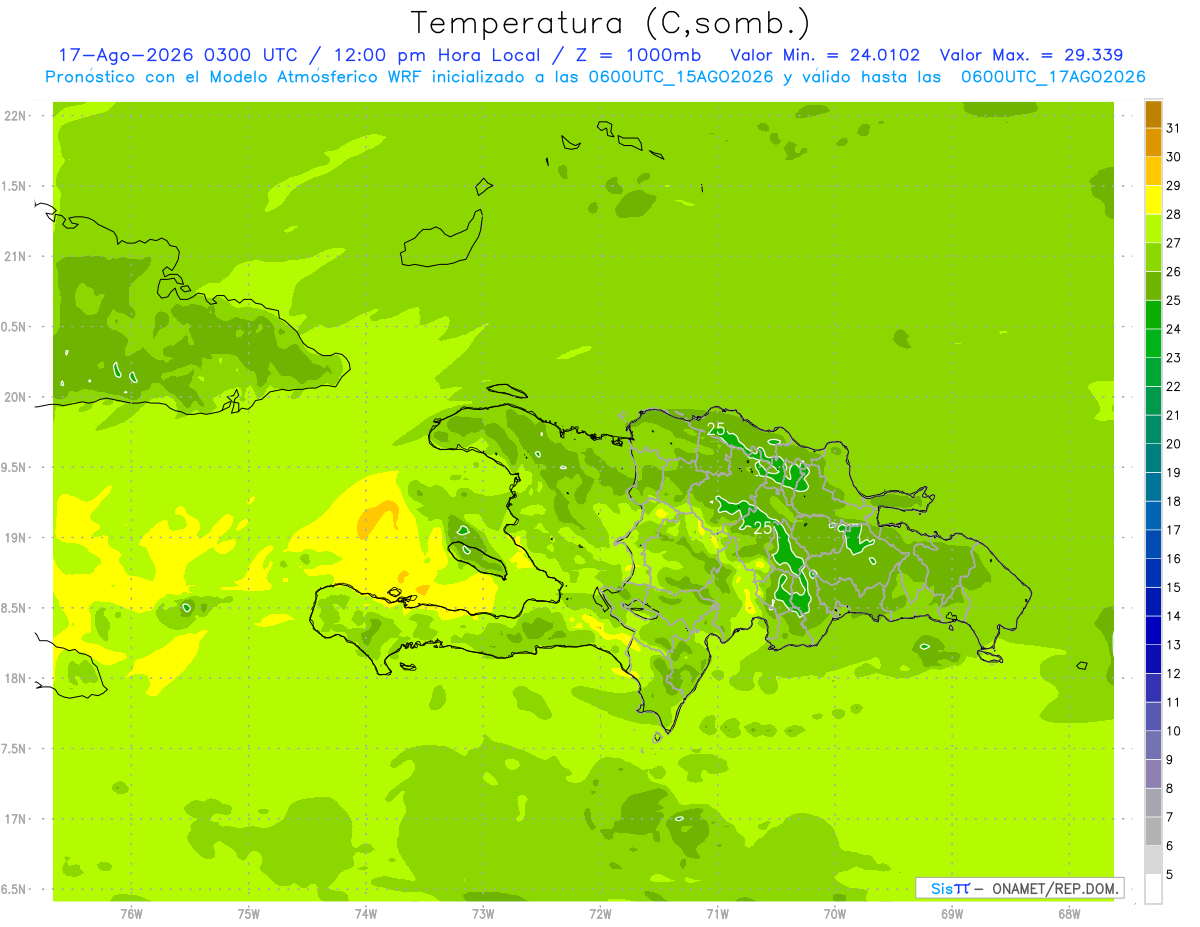Click the '20' legend value

point(1174,444)
